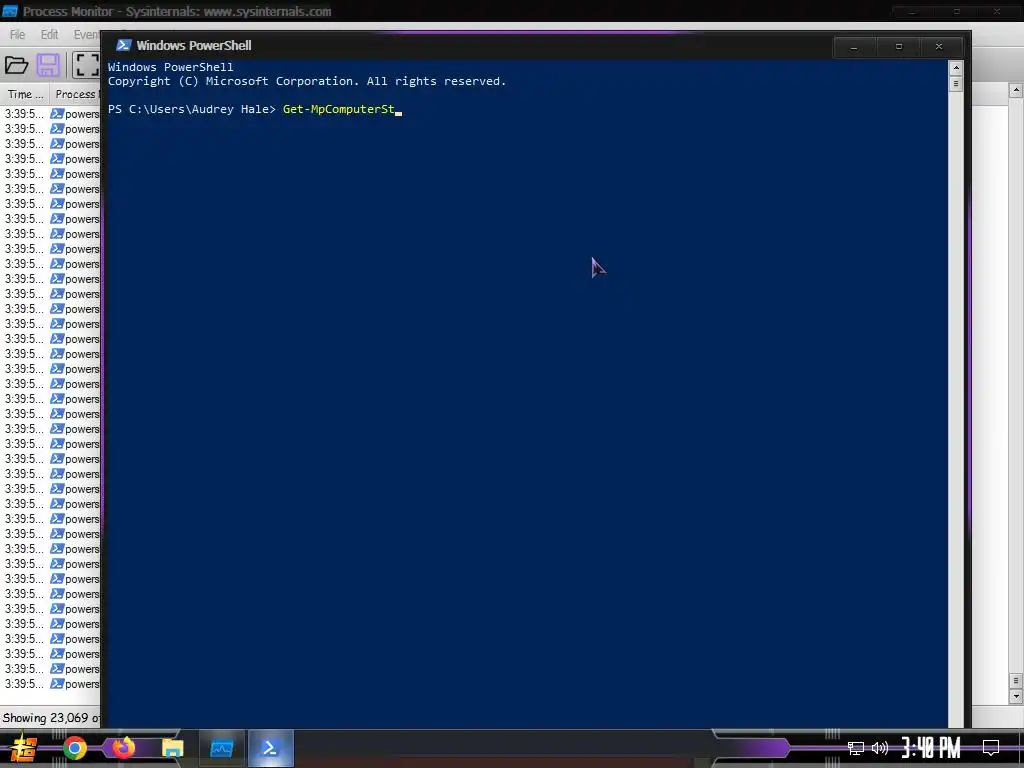
Task: Switch to Process Monitor taskbar button
Action: 221,748
